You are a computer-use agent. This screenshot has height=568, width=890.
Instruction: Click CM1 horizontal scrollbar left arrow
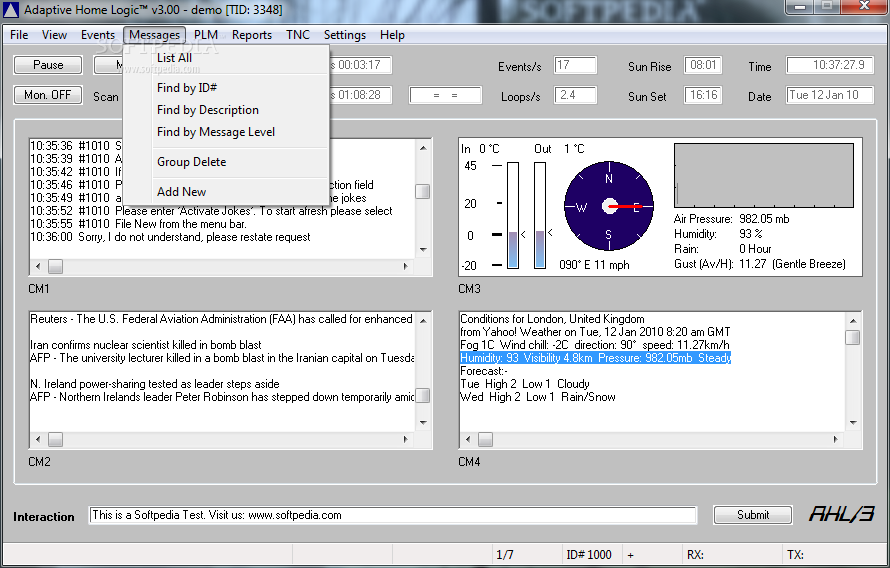(38, 266)
